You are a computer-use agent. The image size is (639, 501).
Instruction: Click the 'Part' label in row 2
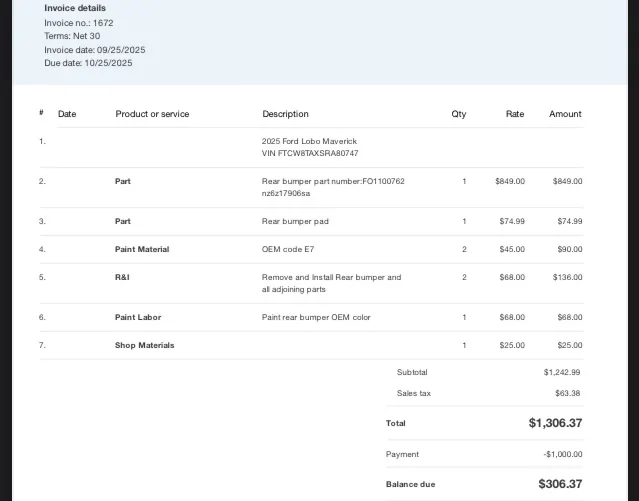[123, 181]
